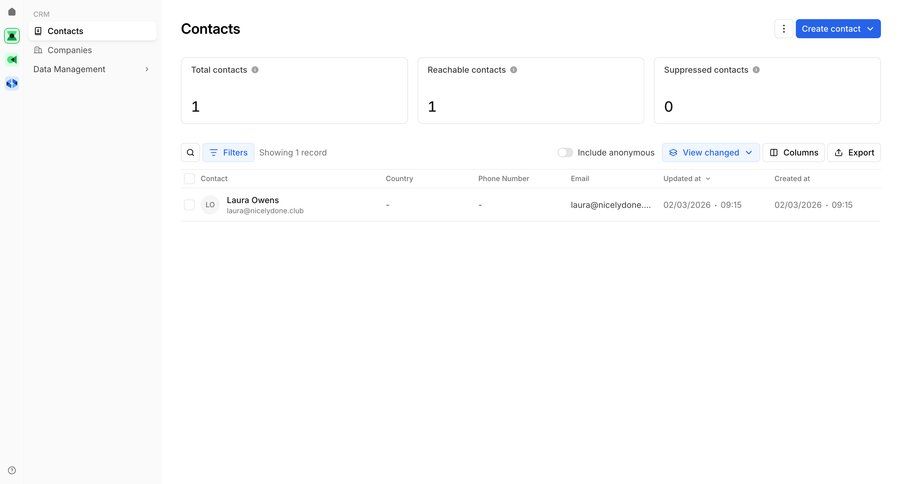
Task: Open the home icon in left rail
Action: click(11, 11)
